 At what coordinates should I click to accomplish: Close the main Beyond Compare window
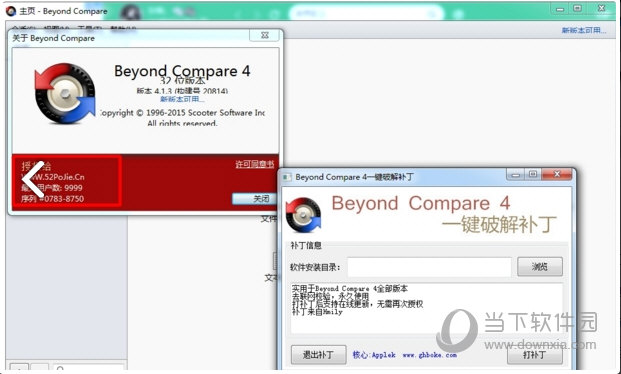pos(602,9)
